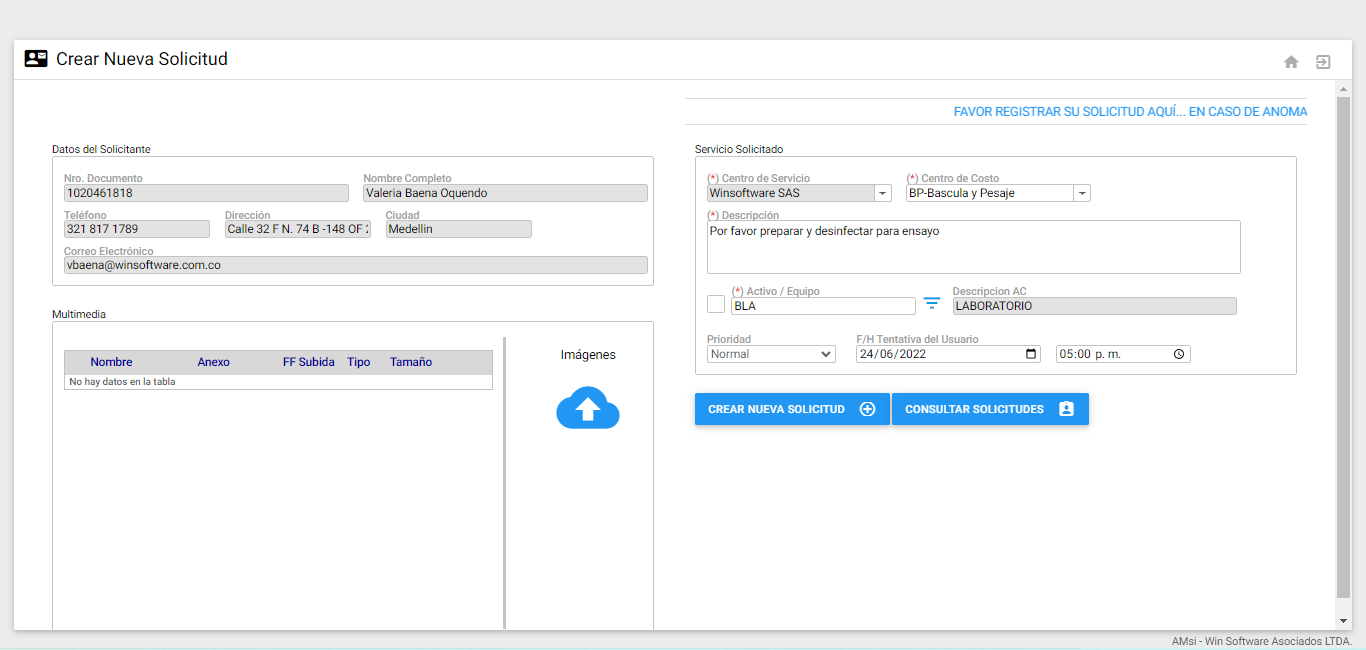Sort table by FF Subida column header
1366x650 pixels.
pyautogui.click(x=309, y=362)
